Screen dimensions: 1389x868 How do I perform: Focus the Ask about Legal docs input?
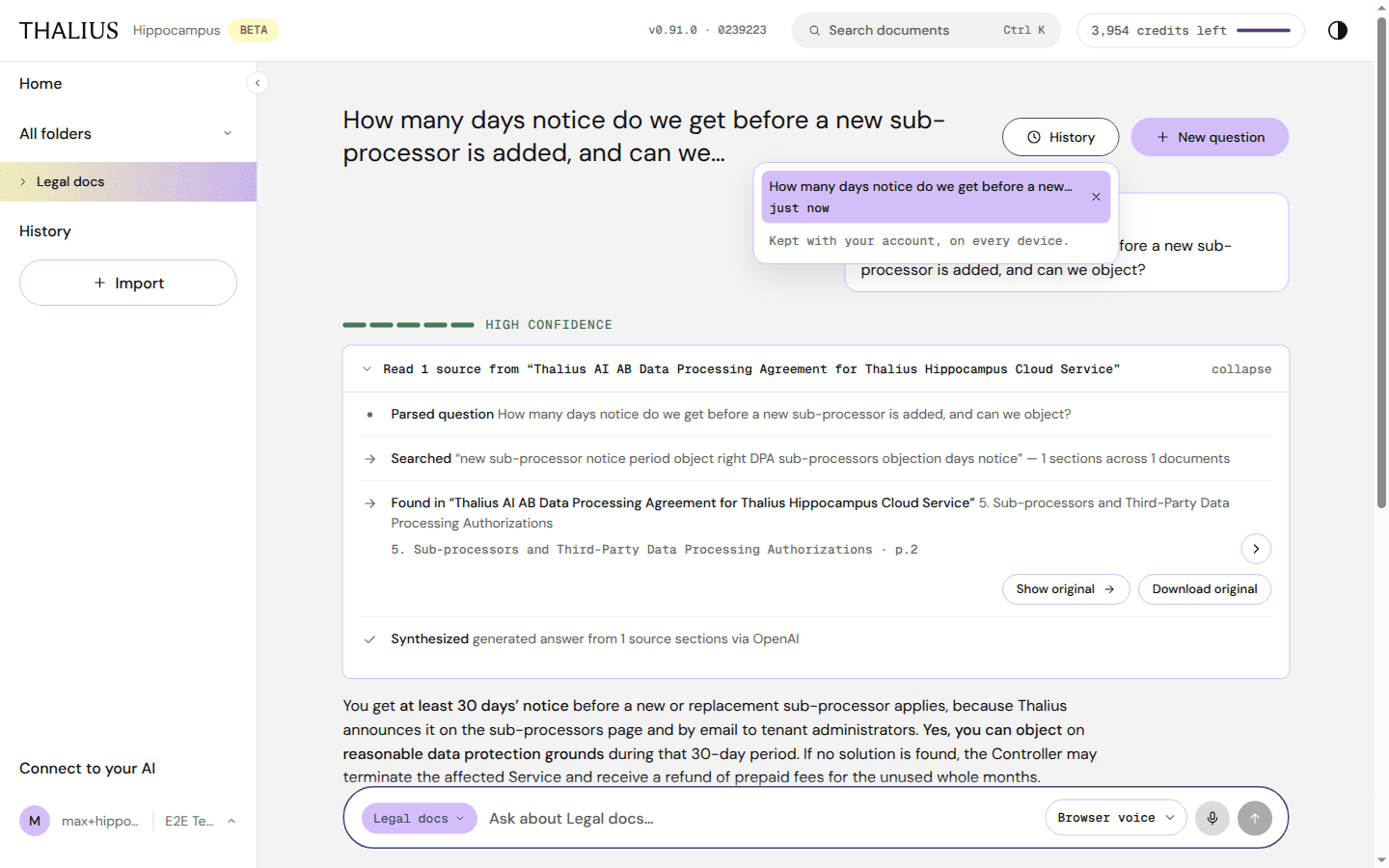[761, 819]
